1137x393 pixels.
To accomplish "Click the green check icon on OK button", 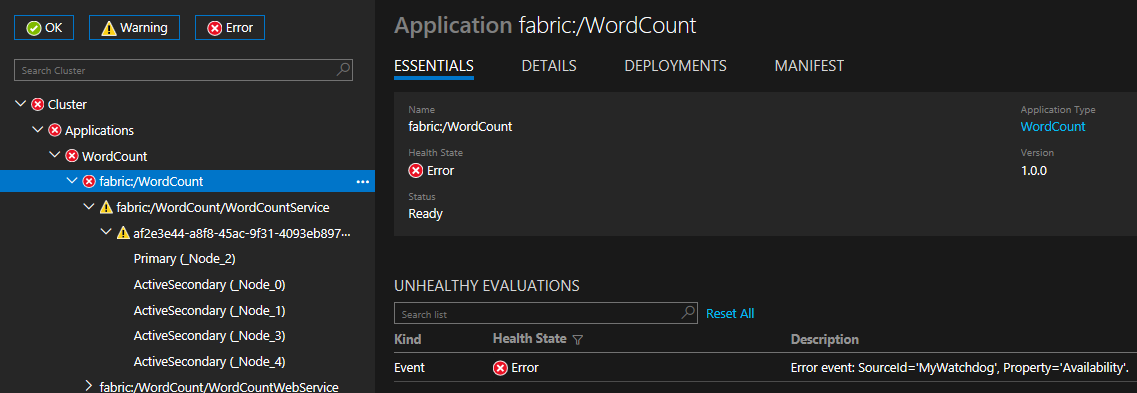I will (x=33, y=28).
